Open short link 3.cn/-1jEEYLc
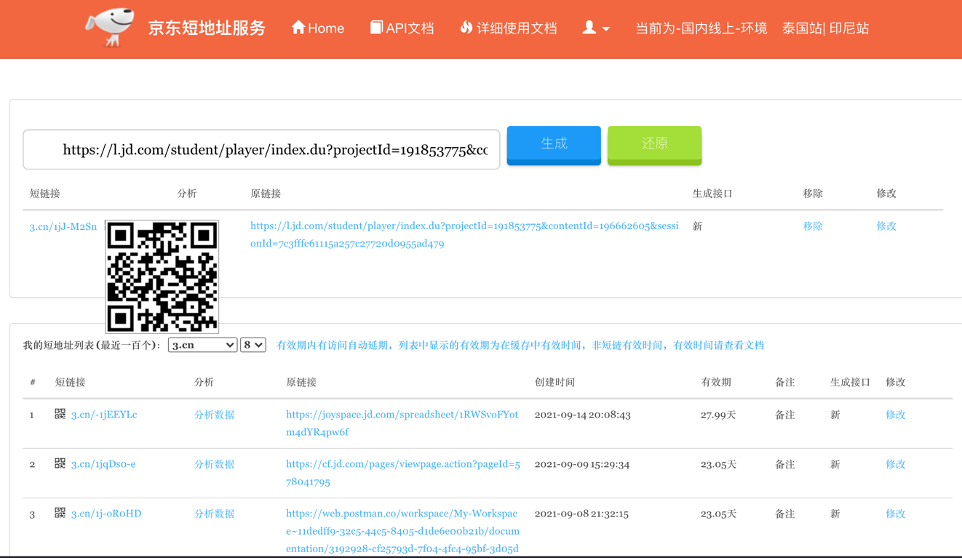This screenshot has height=558, width=962. click(104, 415)
